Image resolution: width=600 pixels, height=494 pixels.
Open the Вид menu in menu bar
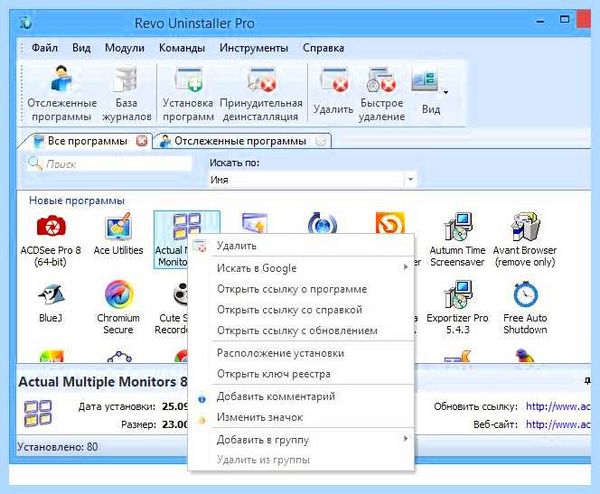82,48
